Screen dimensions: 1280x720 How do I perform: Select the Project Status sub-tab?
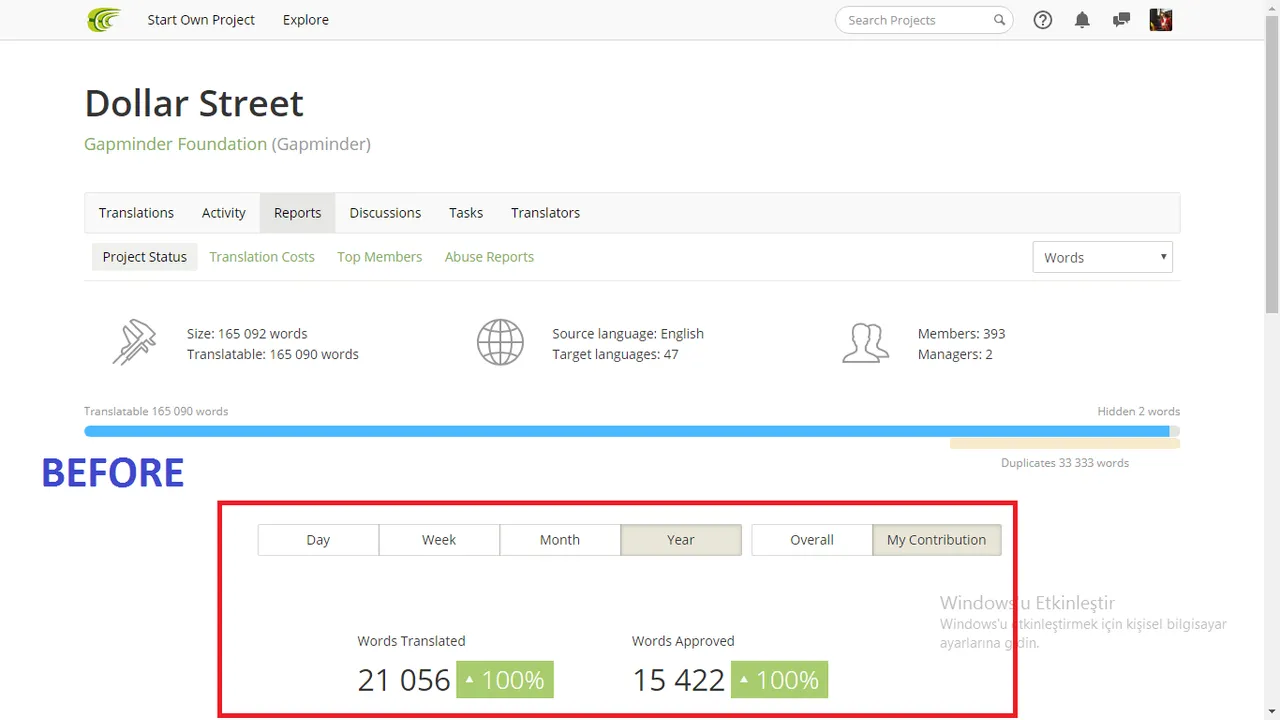(x=145, y=257)
